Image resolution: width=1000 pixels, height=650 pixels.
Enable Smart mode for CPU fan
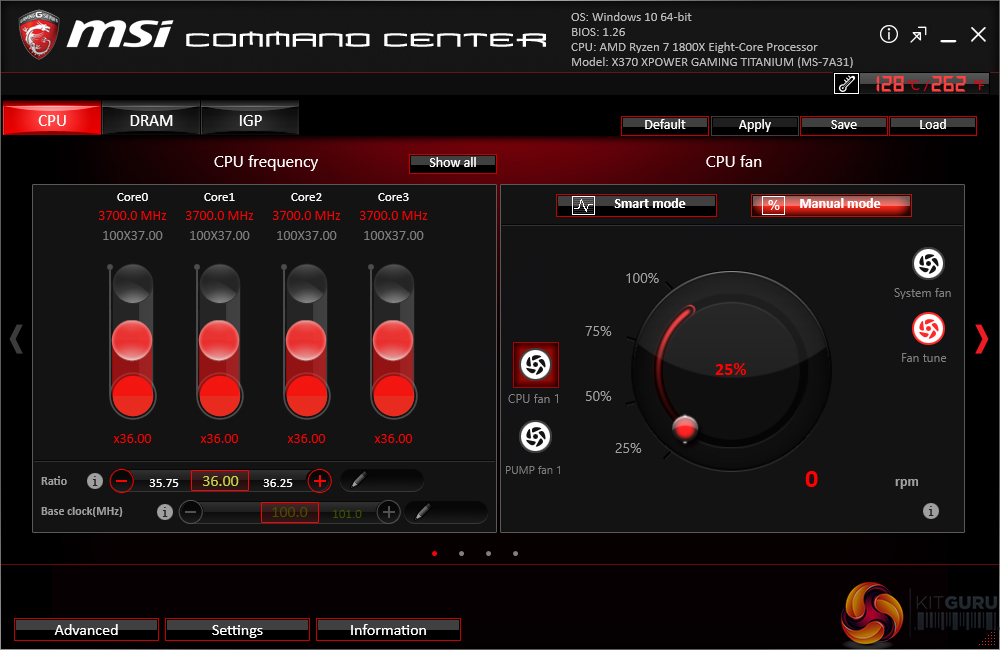636,205
